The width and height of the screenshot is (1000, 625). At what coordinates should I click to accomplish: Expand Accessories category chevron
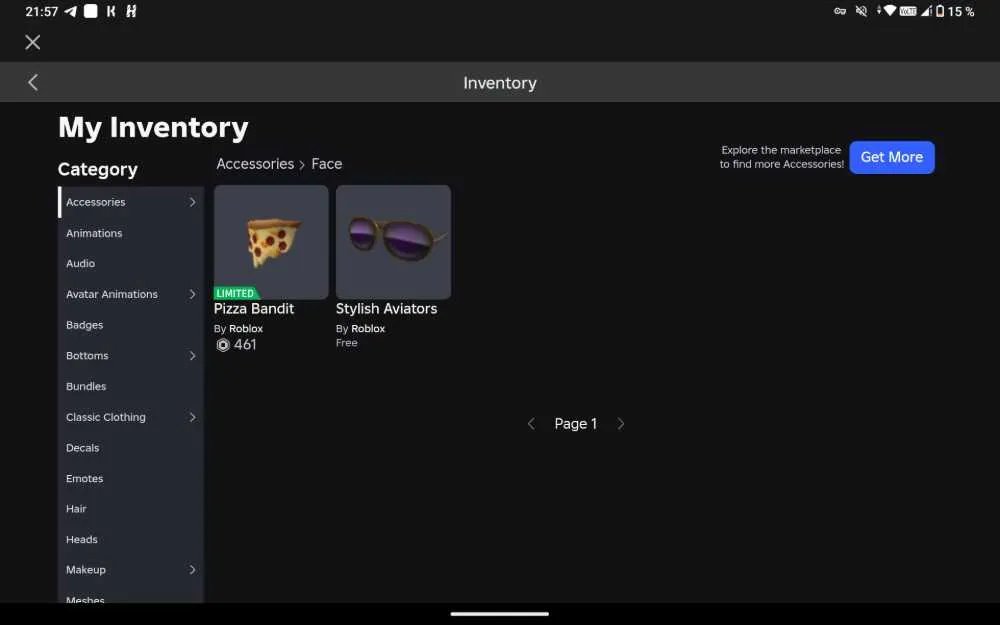[193, 202]
